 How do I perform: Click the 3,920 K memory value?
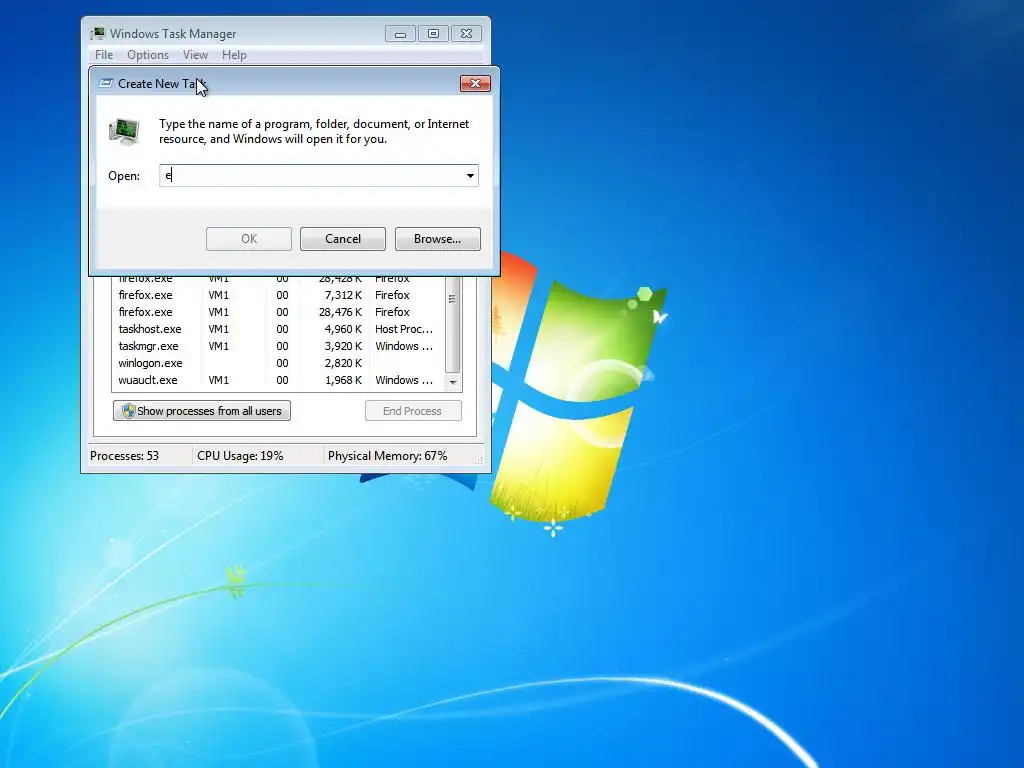[x=343, y=346]
